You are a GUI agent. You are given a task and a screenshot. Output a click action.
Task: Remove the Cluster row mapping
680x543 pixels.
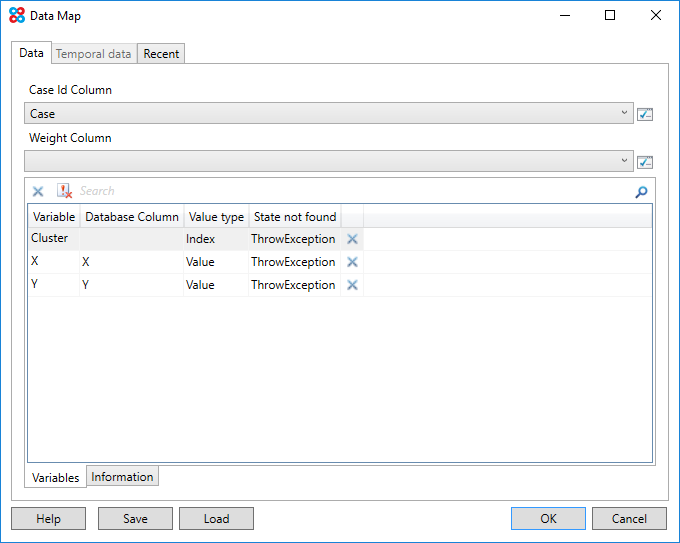click(x=352, y=240)
